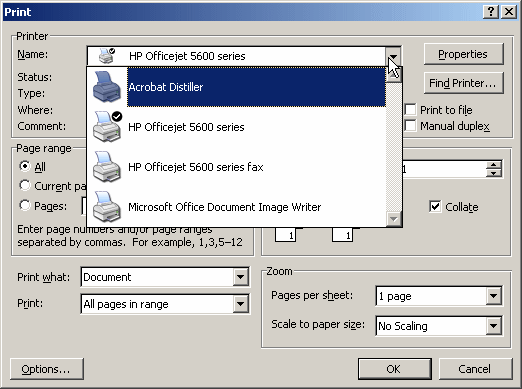
Task: Click the Microsoft Office Document Image Writer icon
Action: click(107, 207)
